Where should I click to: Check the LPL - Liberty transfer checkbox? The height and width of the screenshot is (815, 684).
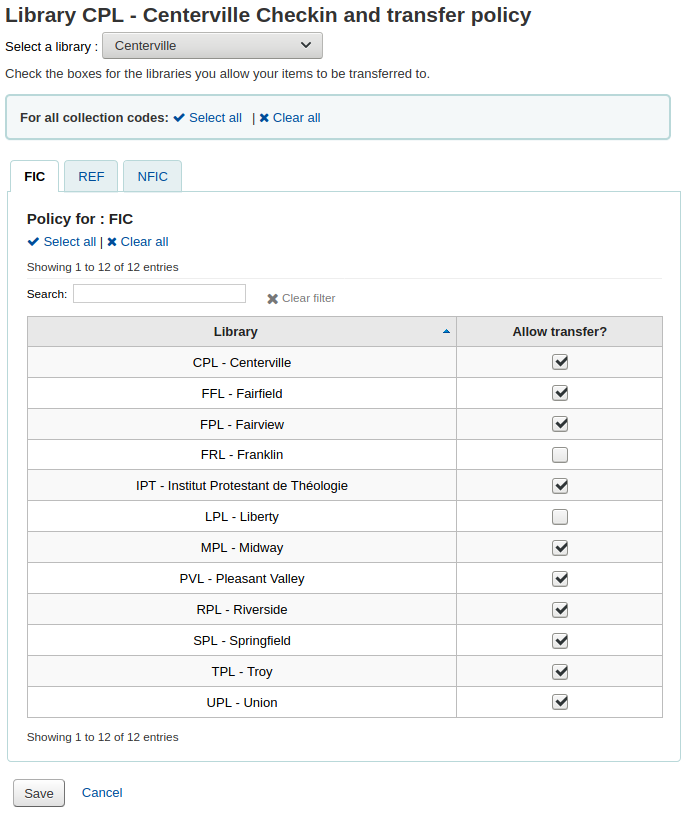(560, 517)
